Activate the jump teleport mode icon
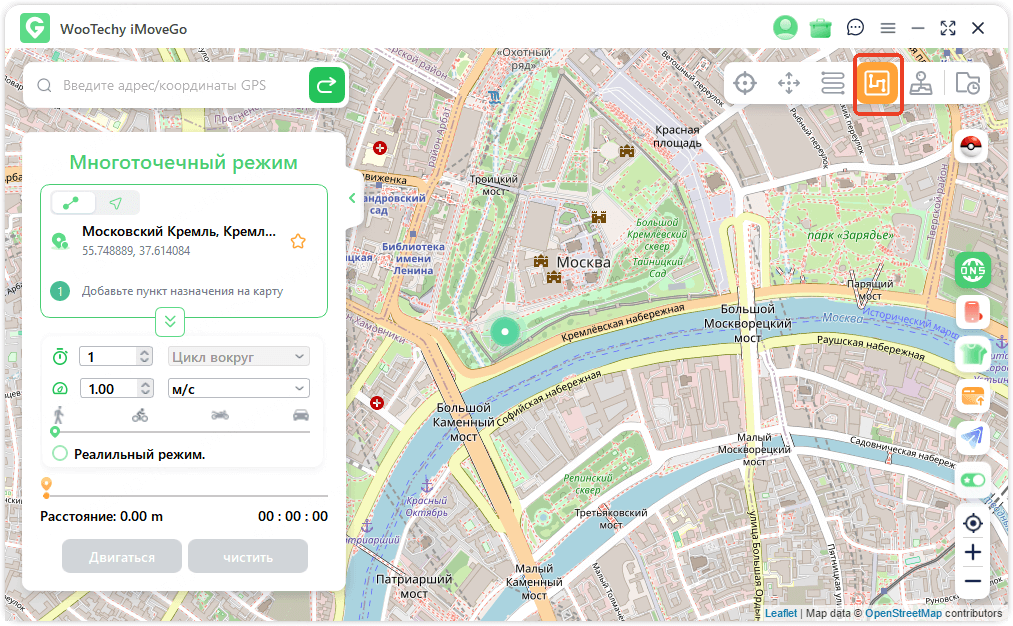The width and height of the screenshot is (1013, 626). (923, 83)
